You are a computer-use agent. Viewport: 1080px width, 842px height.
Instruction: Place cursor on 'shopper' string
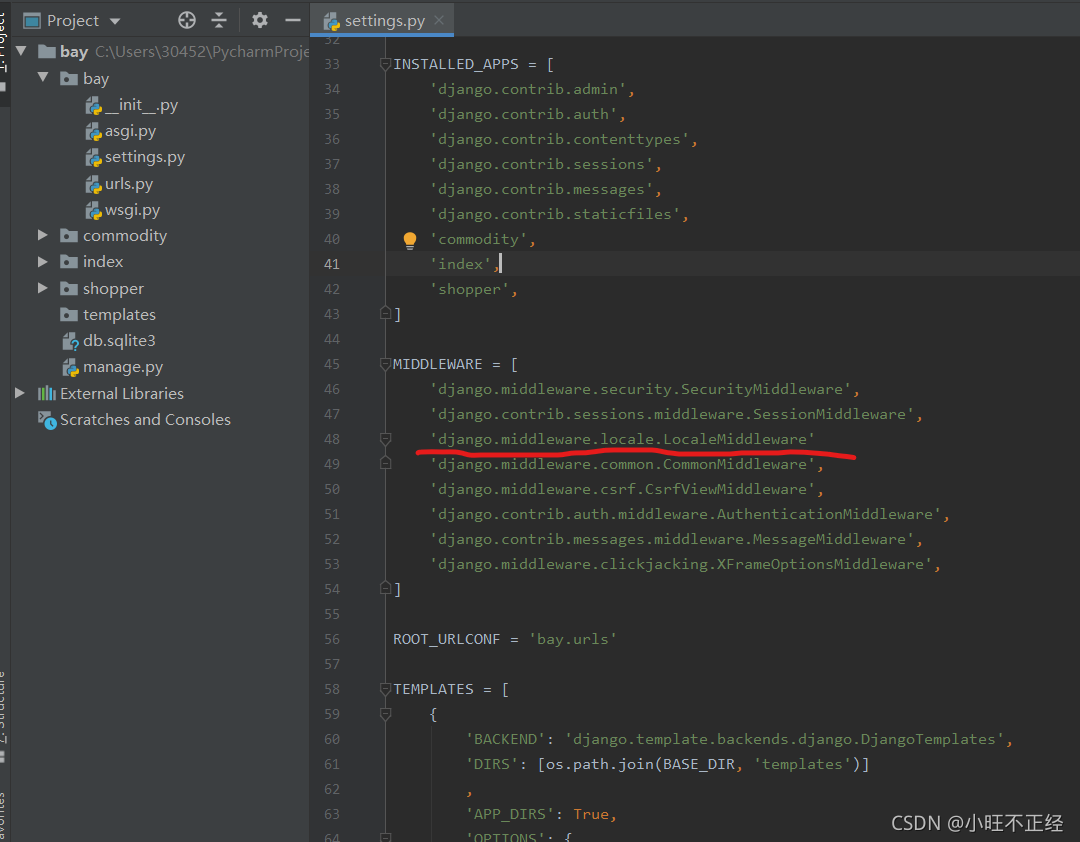470,289
